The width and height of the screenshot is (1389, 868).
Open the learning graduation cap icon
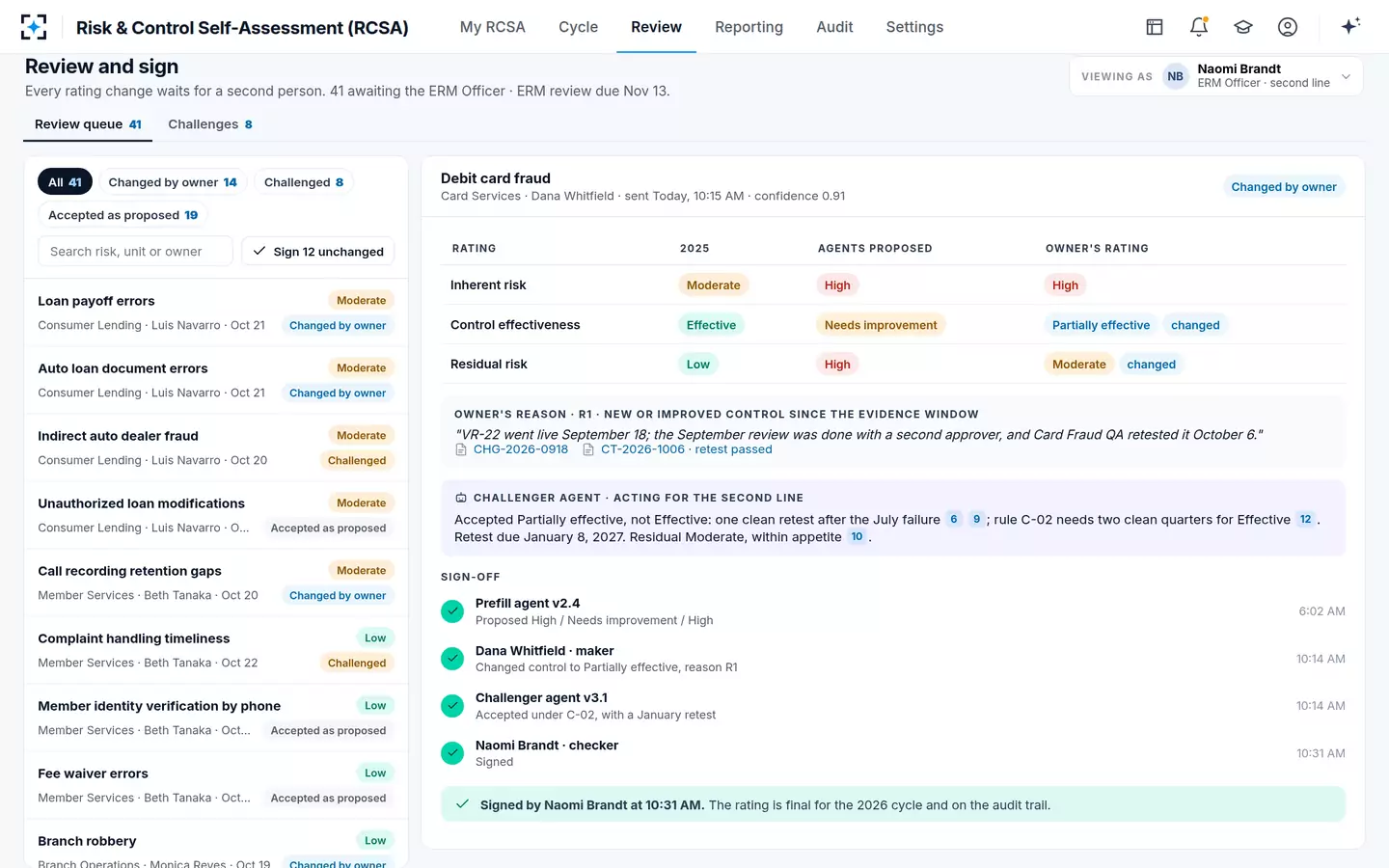[1243, 27]
